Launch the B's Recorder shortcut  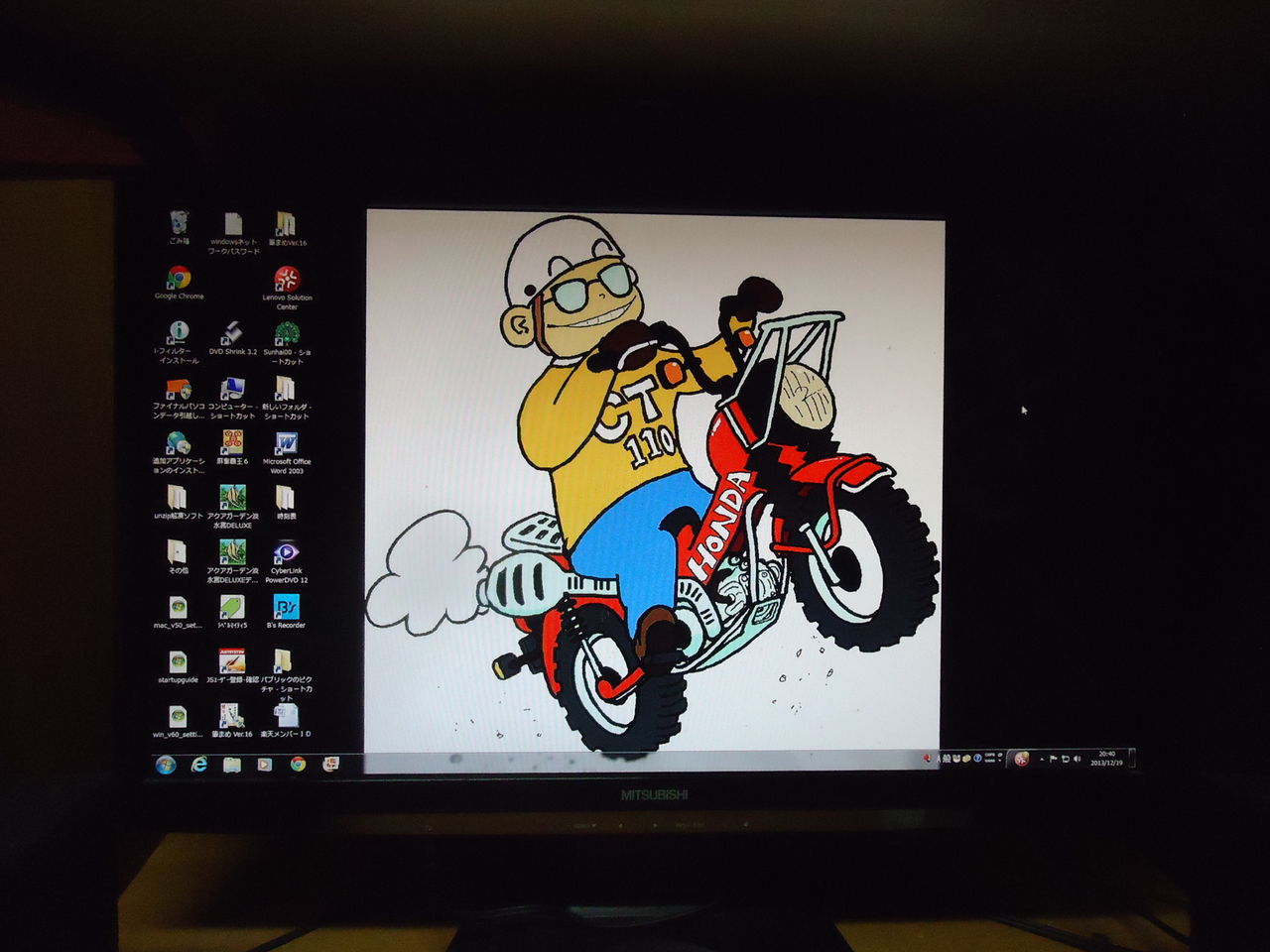tap(286, 612)
